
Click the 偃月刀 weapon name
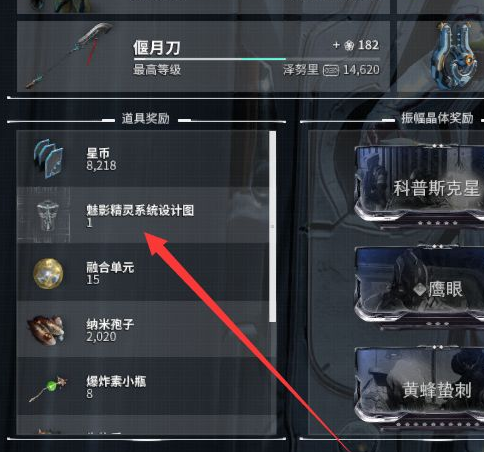click(157, 48)
